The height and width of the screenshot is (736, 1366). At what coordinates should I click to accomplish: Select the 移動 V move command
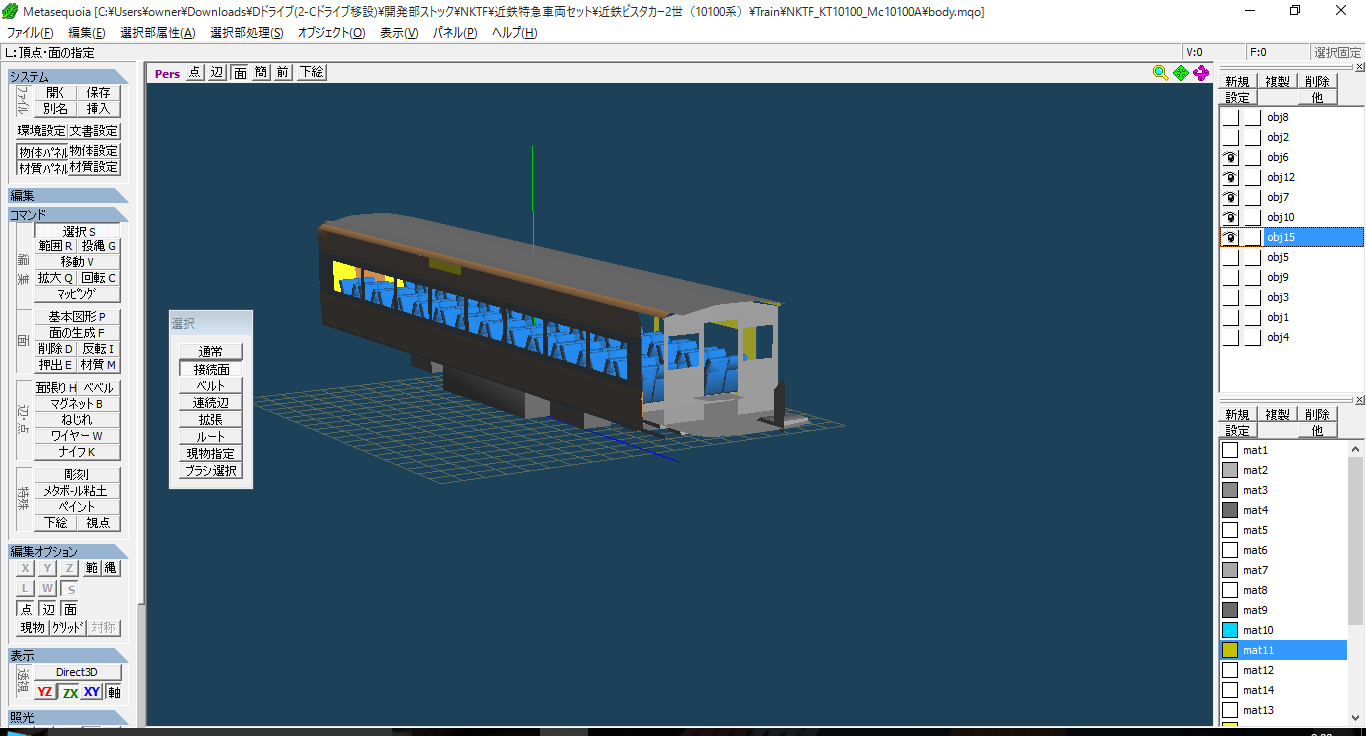pyautogui.click(x=78, y=262)
